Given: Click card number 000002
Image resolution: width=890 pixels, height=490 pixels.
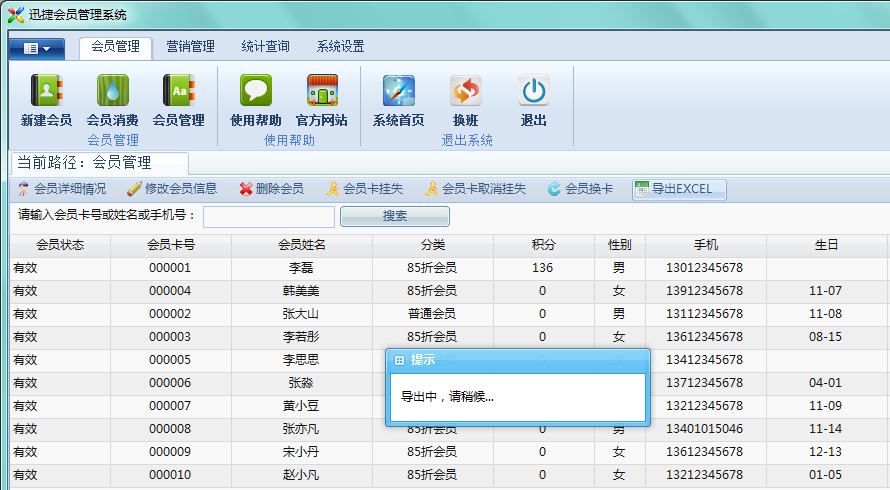Looking at the screenshot, I should (170, 314).
